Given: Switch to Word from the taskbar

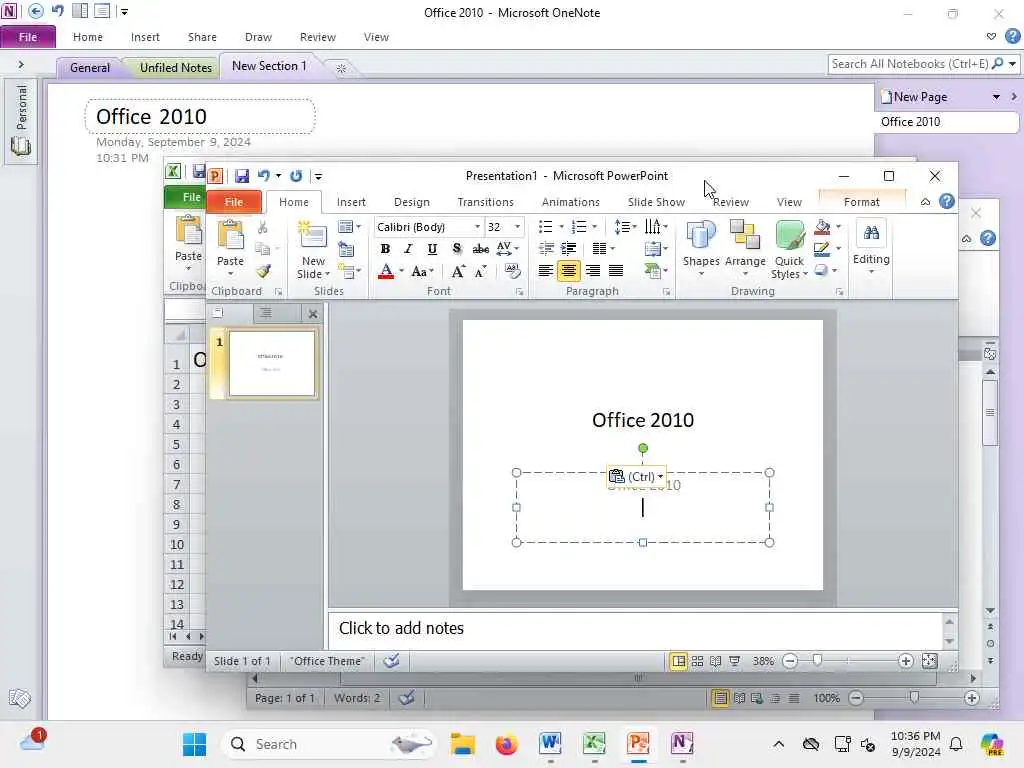Looking at the screenshot, I should click(550, 744).
